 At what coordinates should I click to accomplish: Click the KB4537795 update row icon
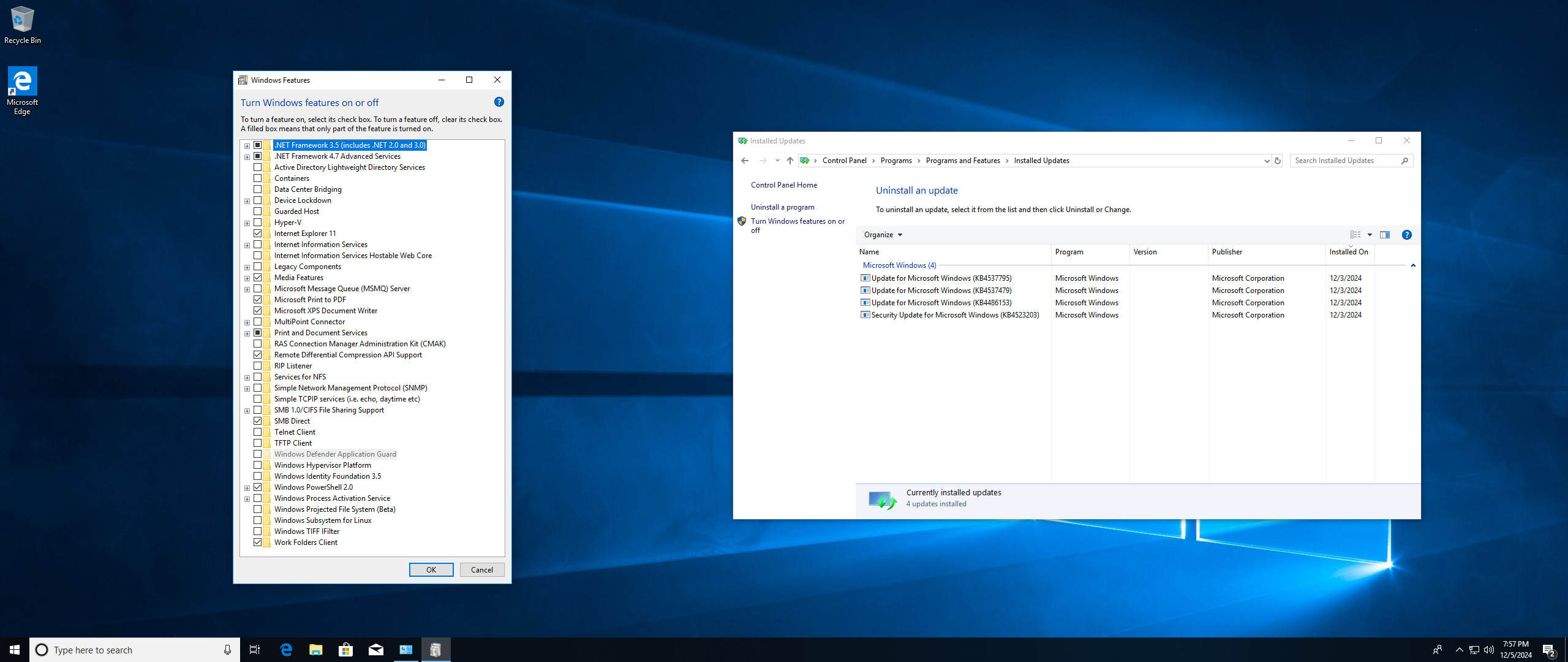[865, 278]
